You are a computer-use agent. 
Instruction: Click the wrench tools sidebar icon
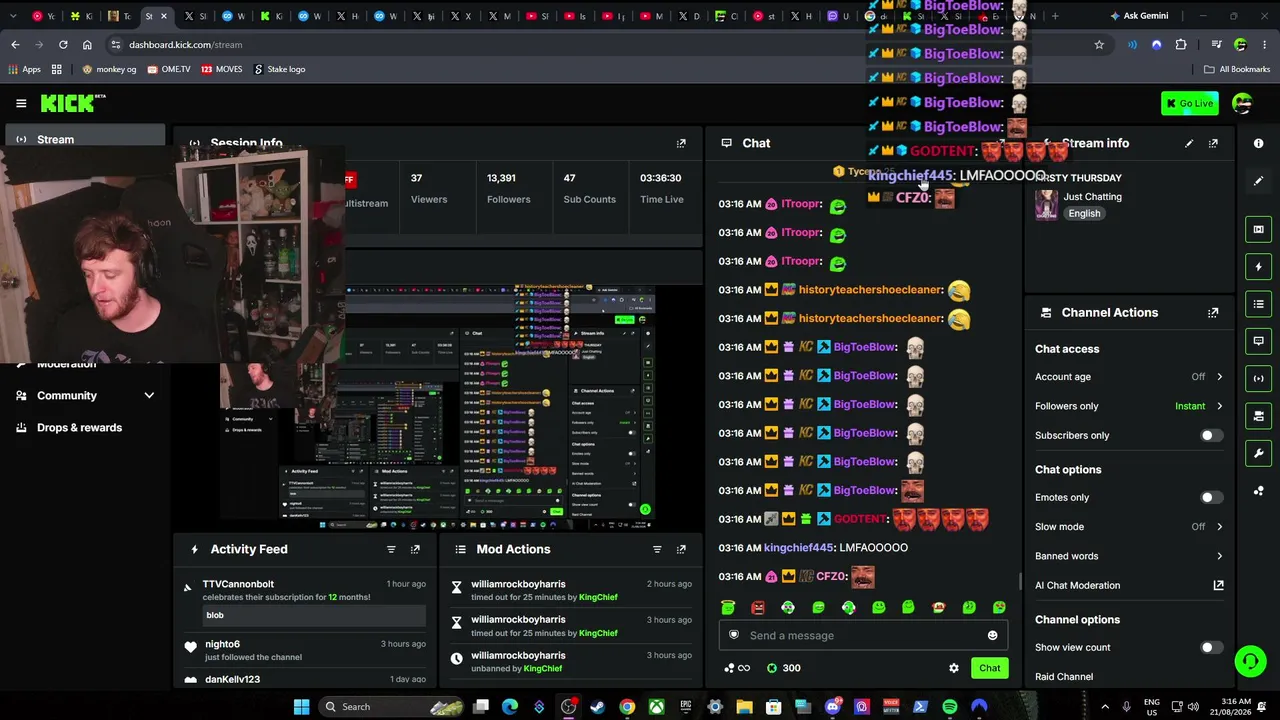coord(1258,453)
